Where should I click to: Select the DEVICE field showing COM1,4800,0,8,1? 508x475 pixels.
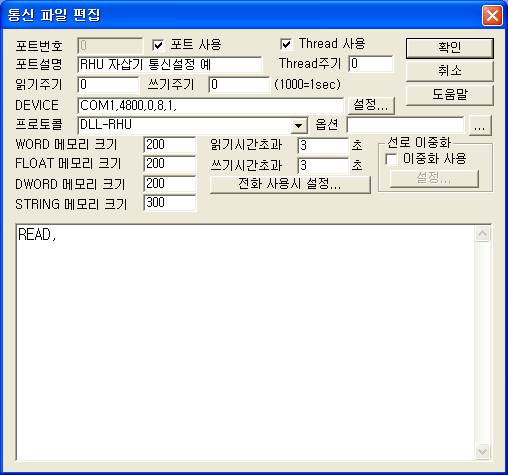tap(210, 105)
